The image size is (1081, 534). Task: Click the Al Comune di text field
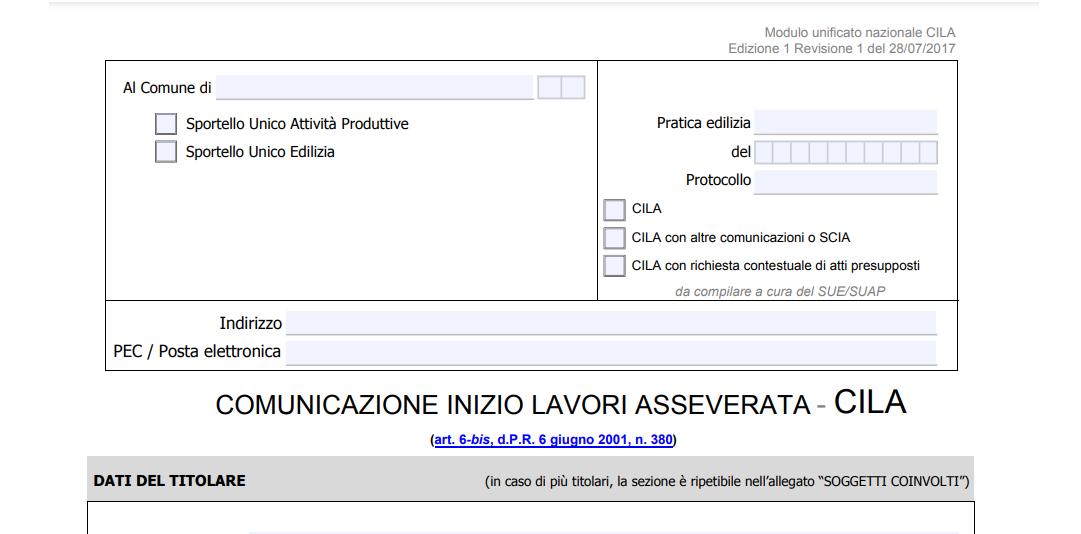(375, 88)
